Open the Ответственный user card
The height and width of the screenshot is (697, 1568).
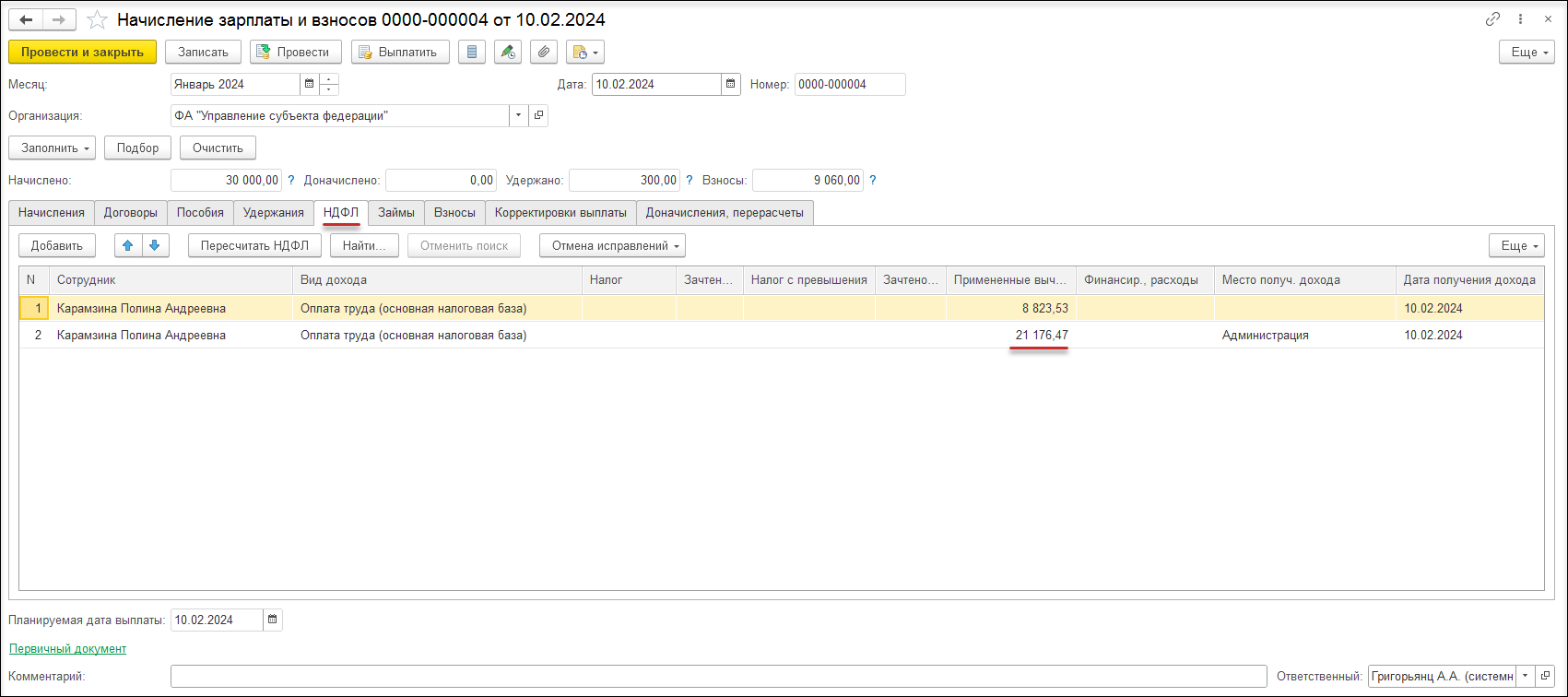[1546, 676]
